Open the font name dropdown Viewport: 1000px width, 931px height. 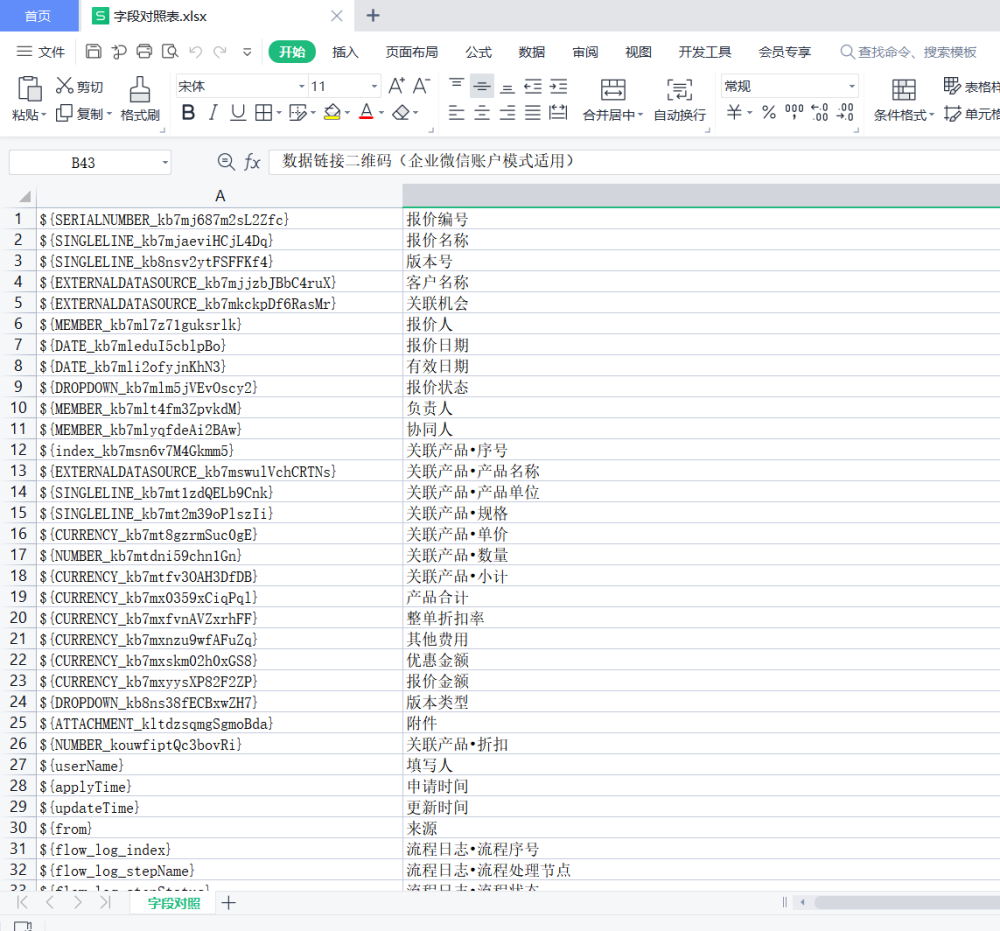(302, 86)
